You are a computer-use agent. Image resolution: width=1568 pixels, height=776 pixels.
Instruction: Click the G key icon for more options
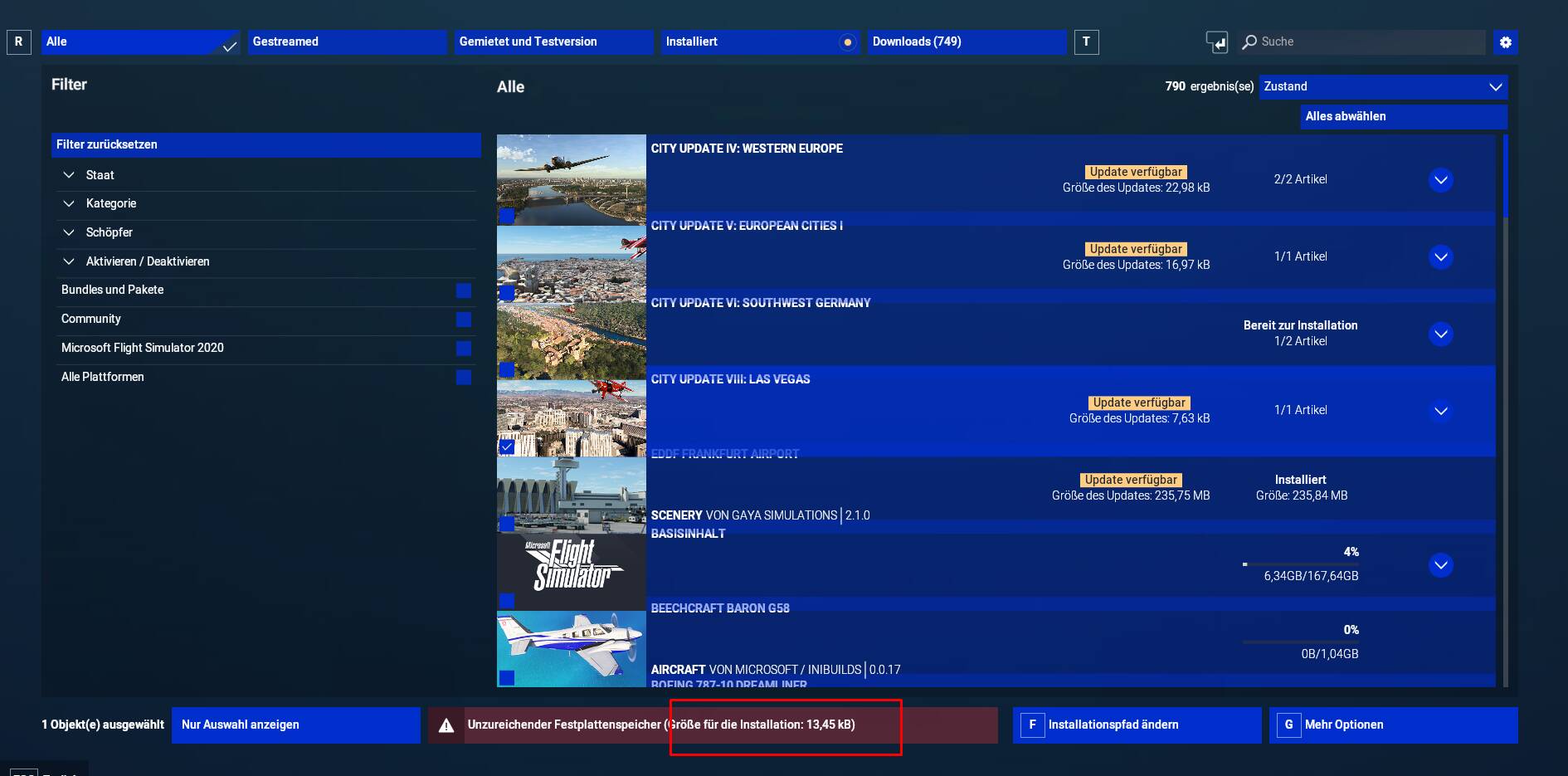click(x=1288, y=725)
